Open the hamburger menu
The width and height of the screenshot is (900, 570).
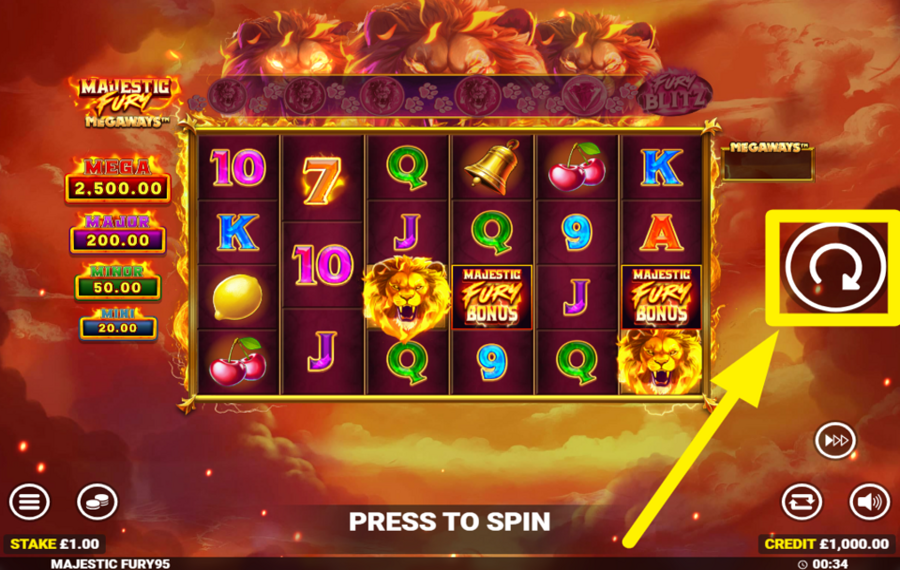pyautogui.click(x=29, y=502)
